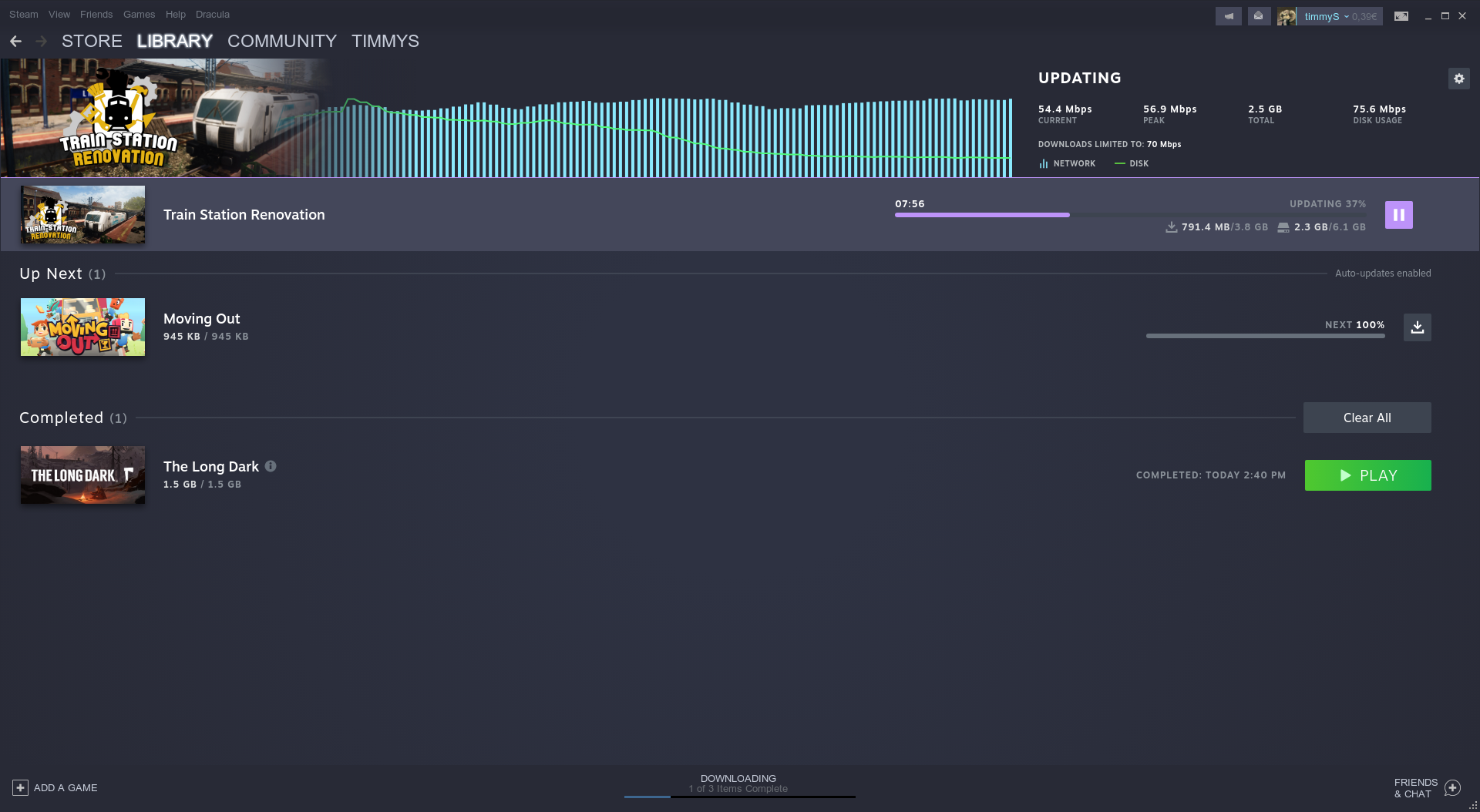The image size is (1480, 812).
Task: Click the timmyS profile avatar
Action: [x=1286, y=16]
